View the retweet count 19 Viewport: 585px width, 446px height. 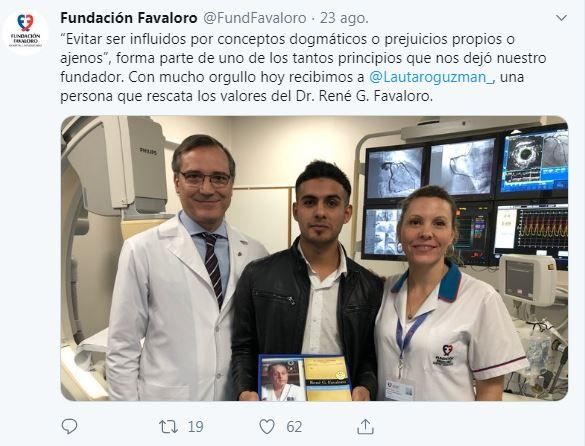[195, 427]
